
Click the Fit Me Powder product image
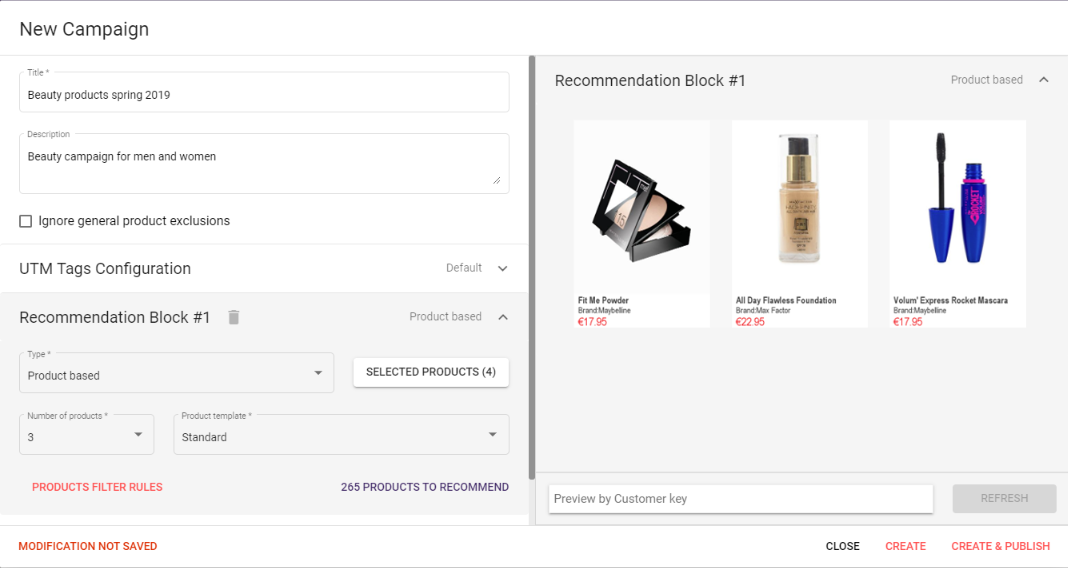tap(642, 207)
